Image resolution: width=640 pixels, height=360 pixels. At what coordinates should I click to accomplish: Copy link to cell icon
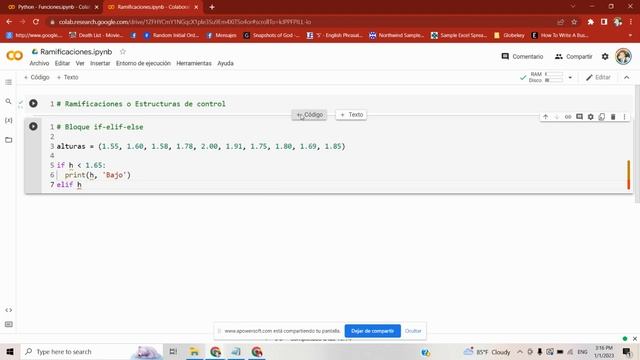tap(568, 117)
